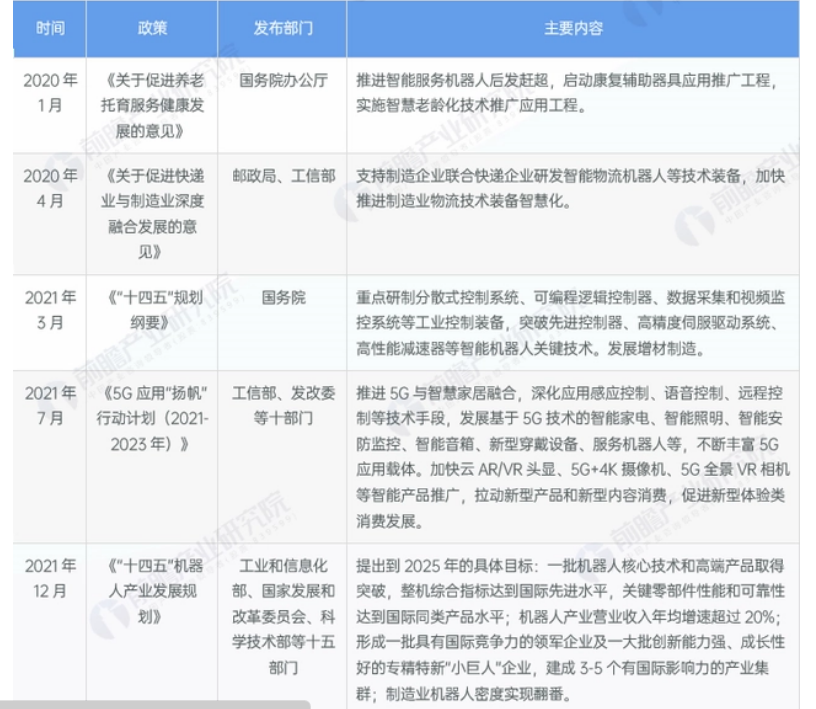816x709 pixels.
Task: Click the 发布部门 column header
Action: [281, 29]
